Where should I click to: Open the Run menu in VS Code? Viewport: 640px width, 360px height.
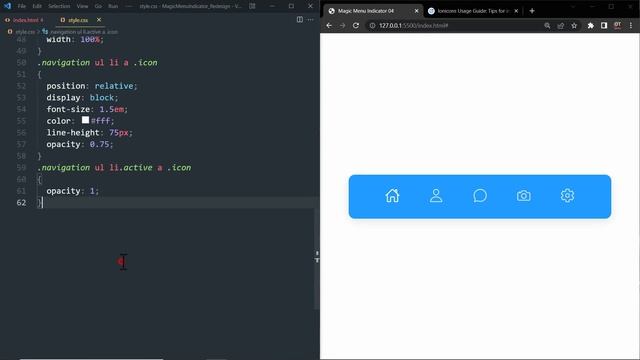pyautogui.click(x=113, y=6)
